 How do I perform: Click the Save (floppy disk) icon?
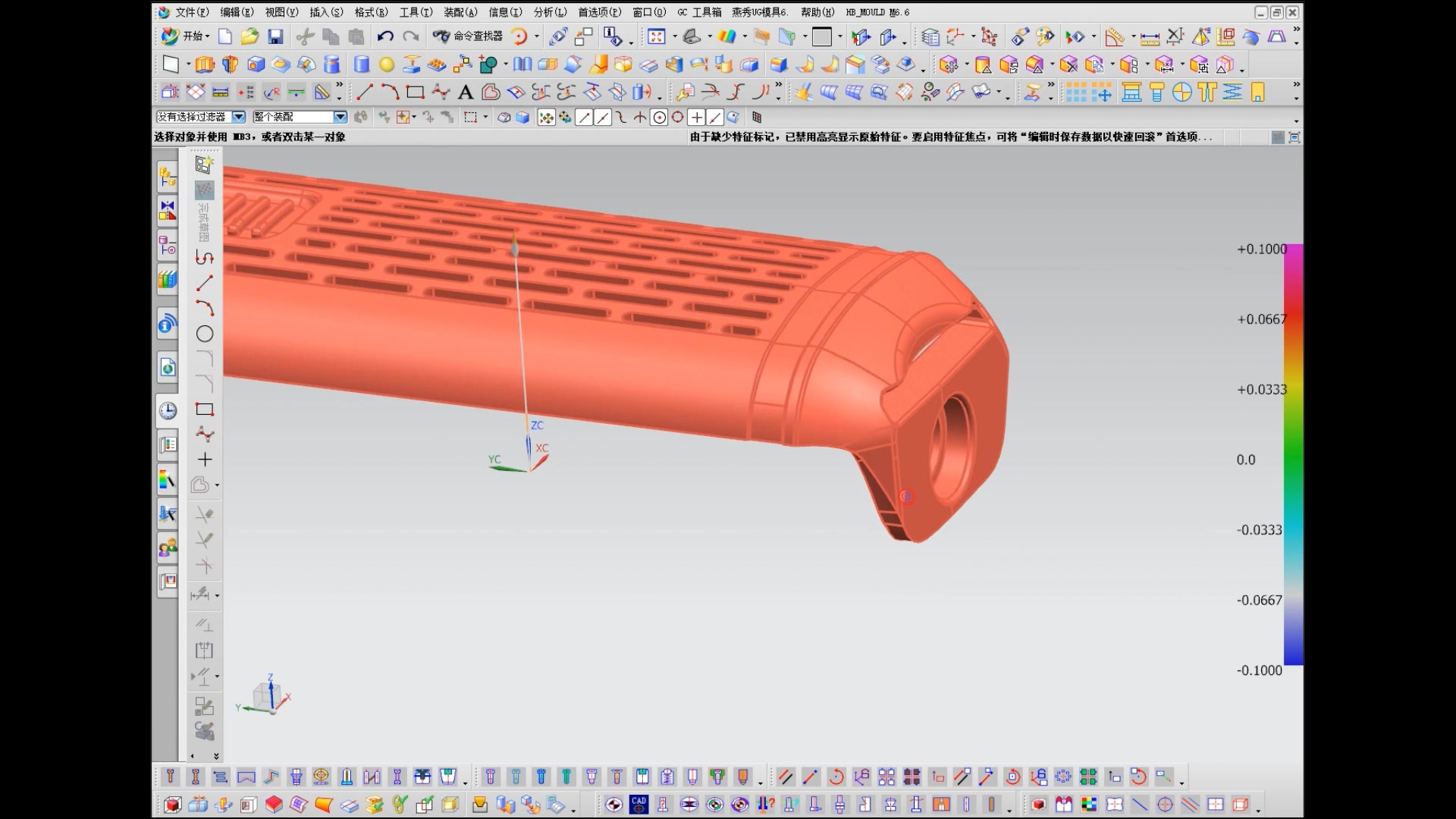coord(275,36)
